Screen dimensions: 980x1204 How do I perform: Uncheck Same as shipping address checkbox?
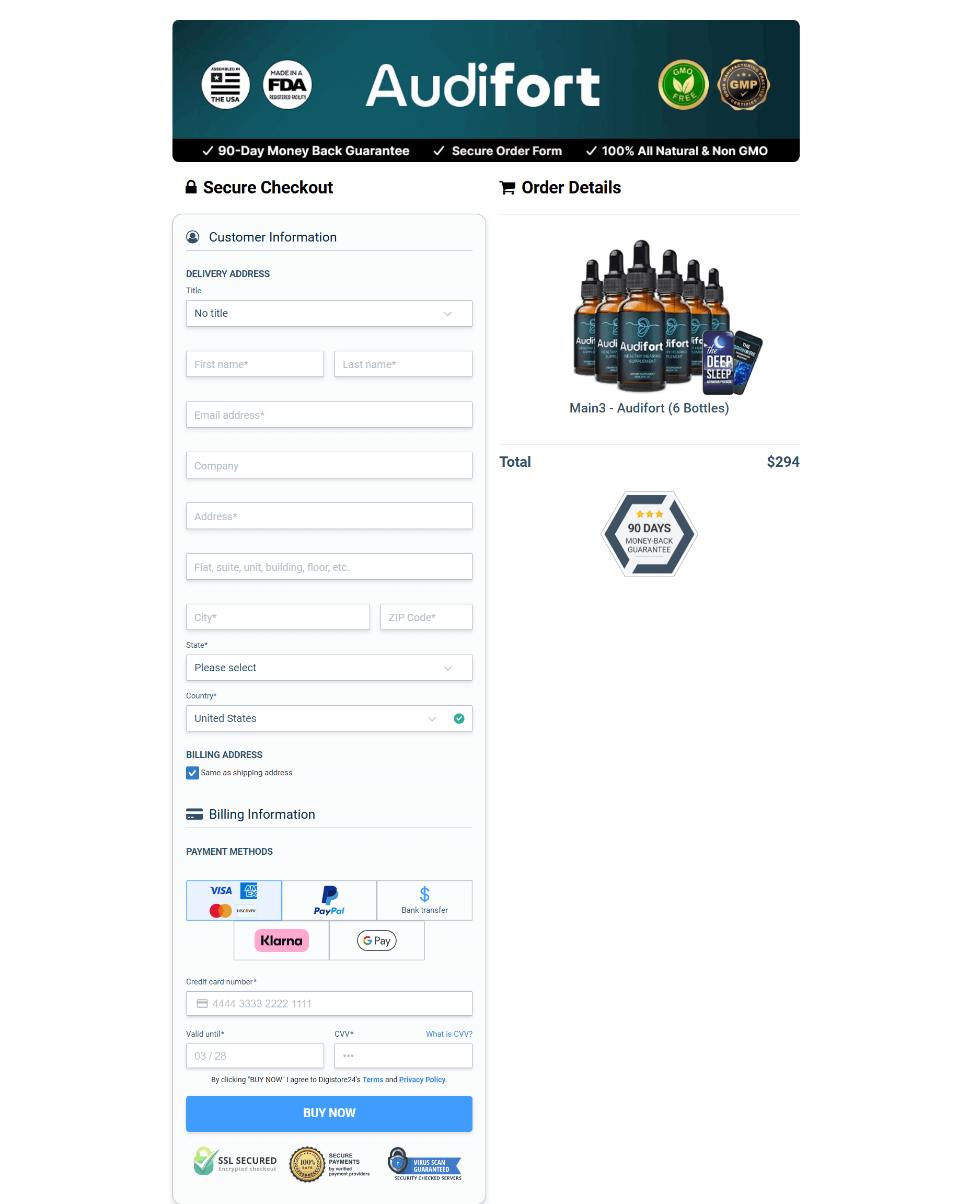(192, 773)
